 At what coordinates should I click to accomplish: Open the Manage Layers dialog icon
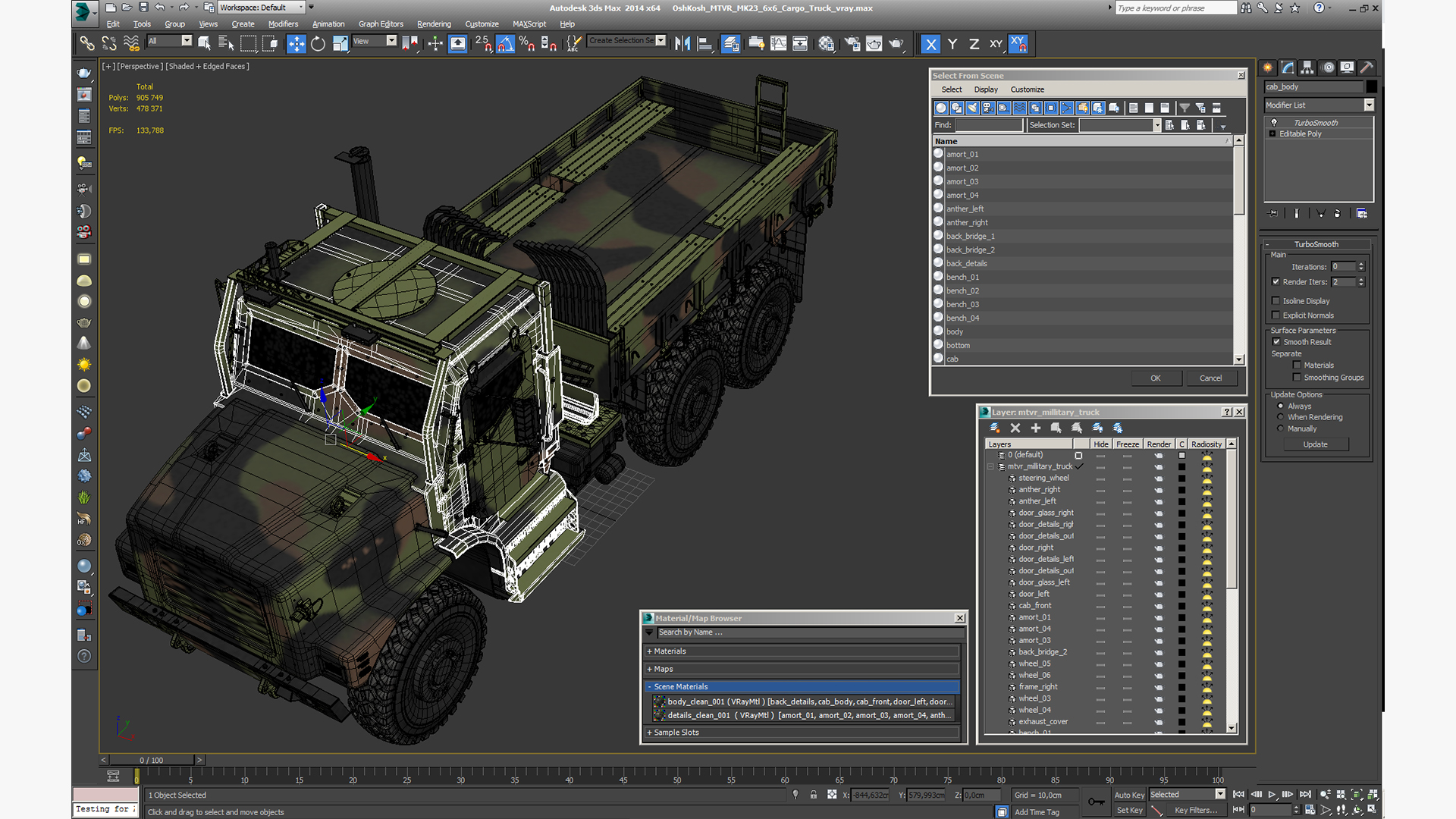pyautogui.click(x=731, y=44)
